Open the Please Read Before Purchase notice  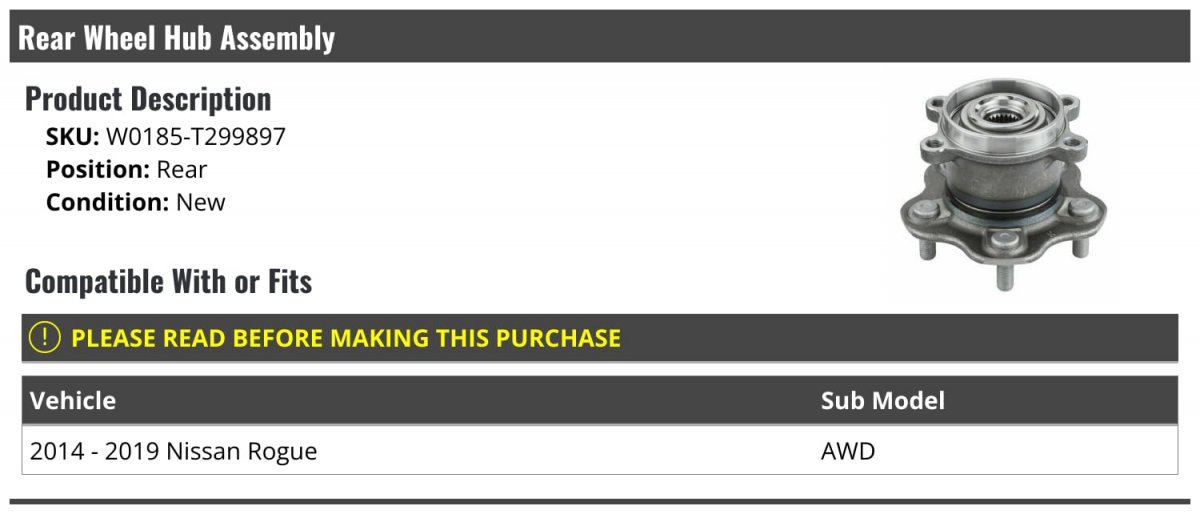click(x=346, y=338)
